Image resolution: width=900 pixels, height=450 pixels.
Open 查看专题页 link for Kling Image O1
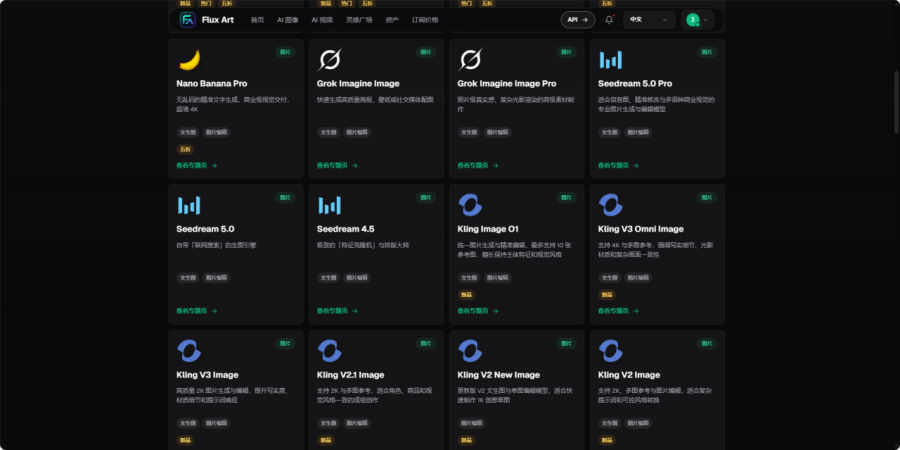point(478,311)
